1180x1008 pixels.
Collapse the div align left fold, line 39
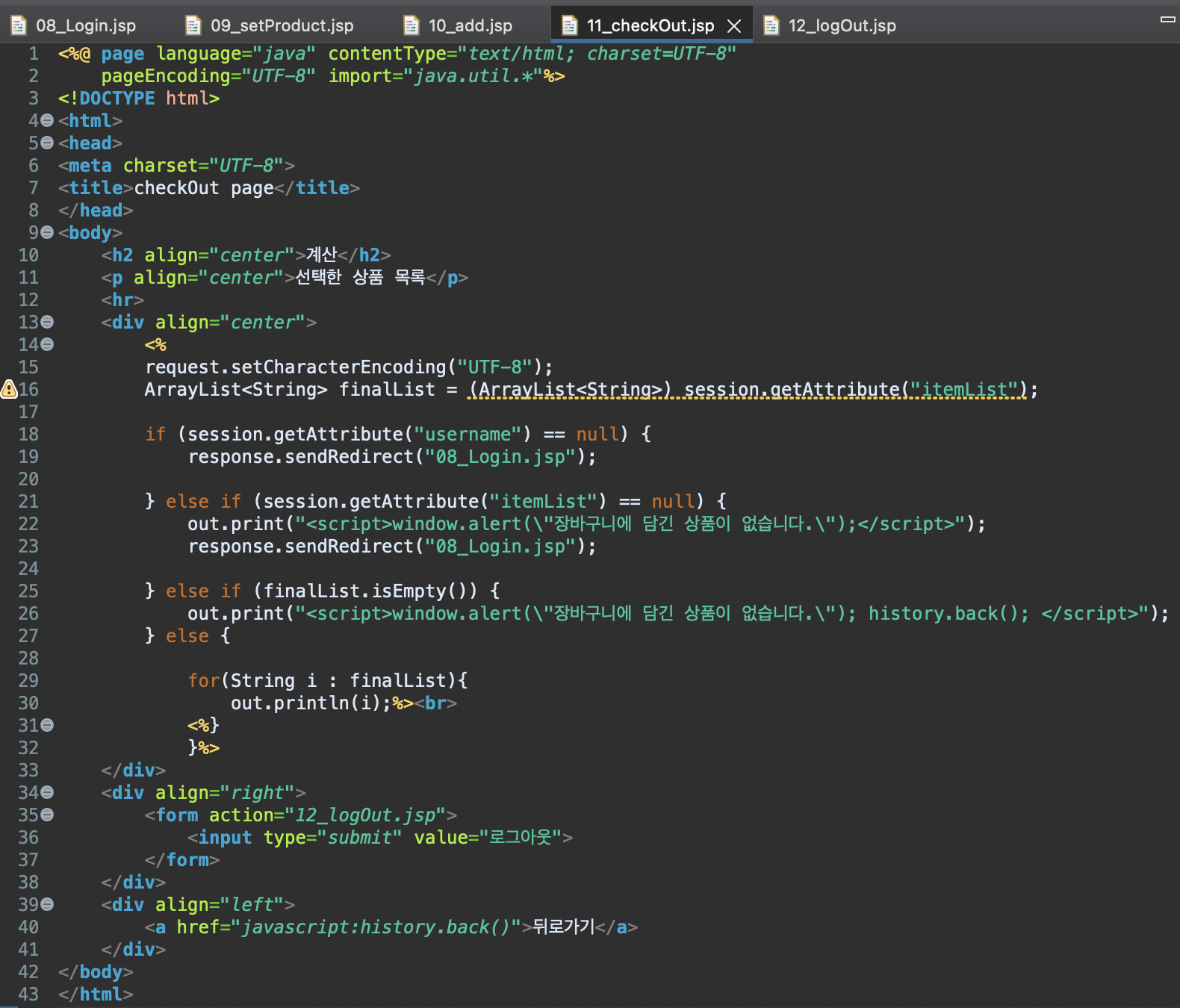pyautogui.click(x=47, y=904)
